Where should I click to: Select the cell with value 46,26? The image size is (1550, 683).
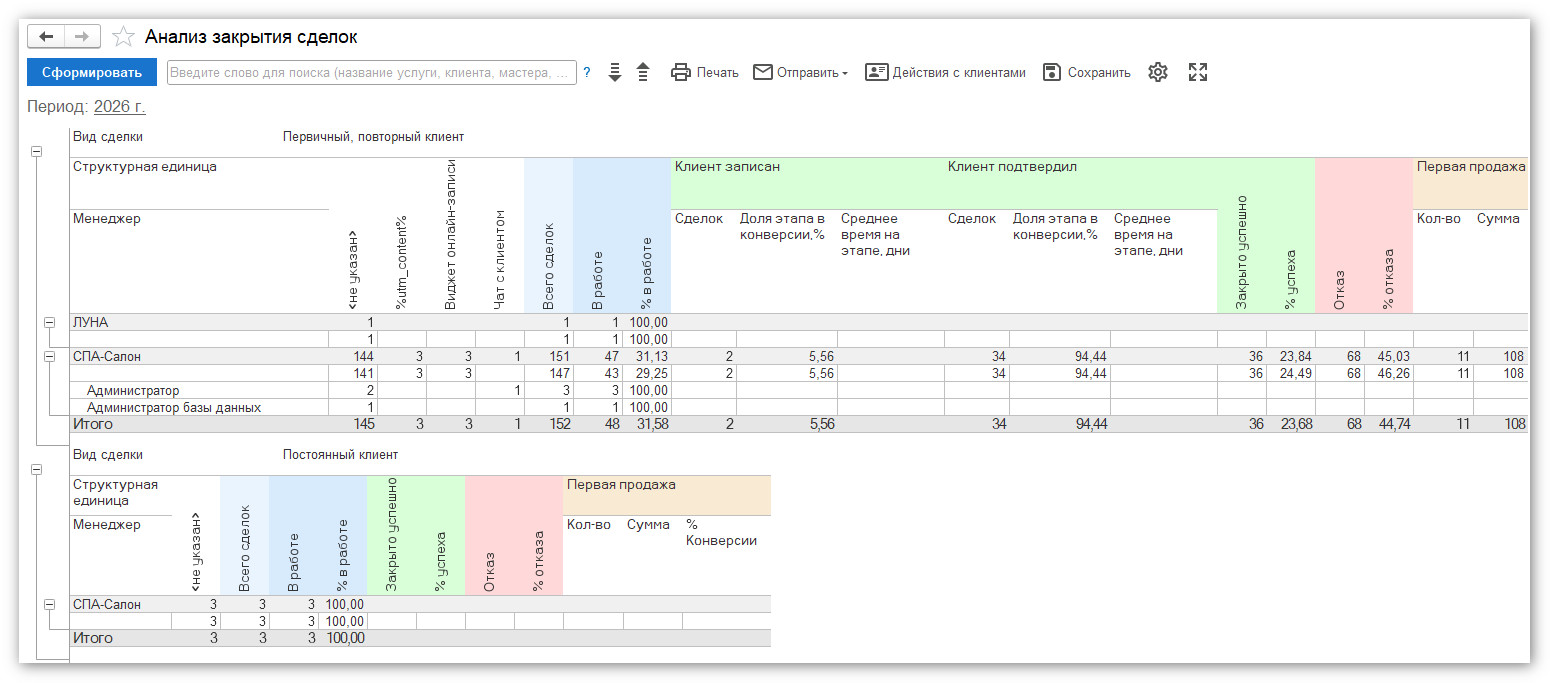coord(1388,373)
